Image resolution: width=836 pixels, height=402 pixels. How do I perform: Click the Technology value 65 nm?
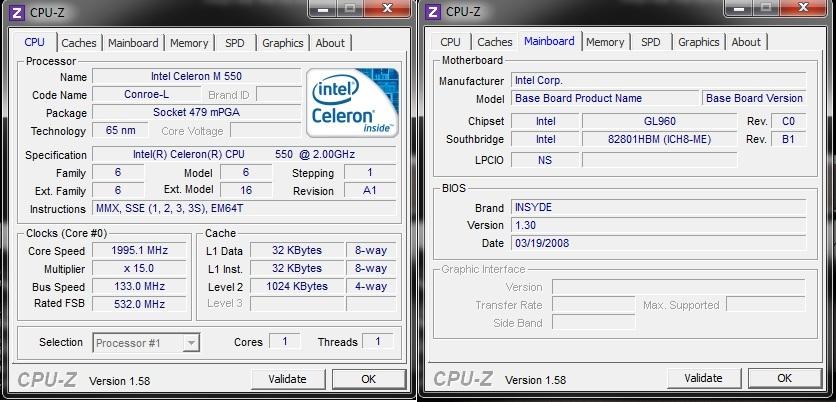coord(120,130)
